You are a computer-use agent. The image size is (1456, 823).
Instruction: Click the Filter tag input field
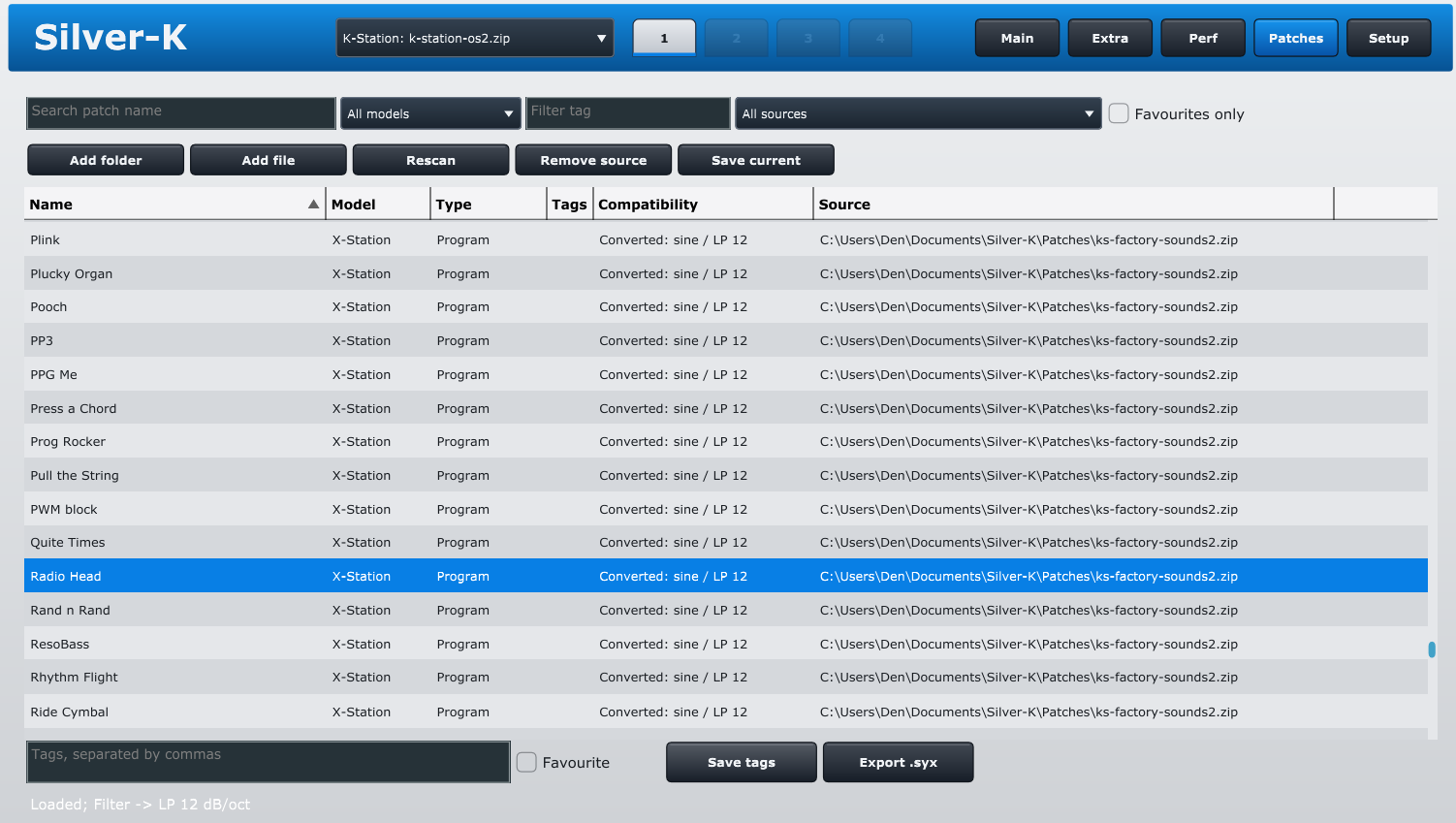pos(628,112)
